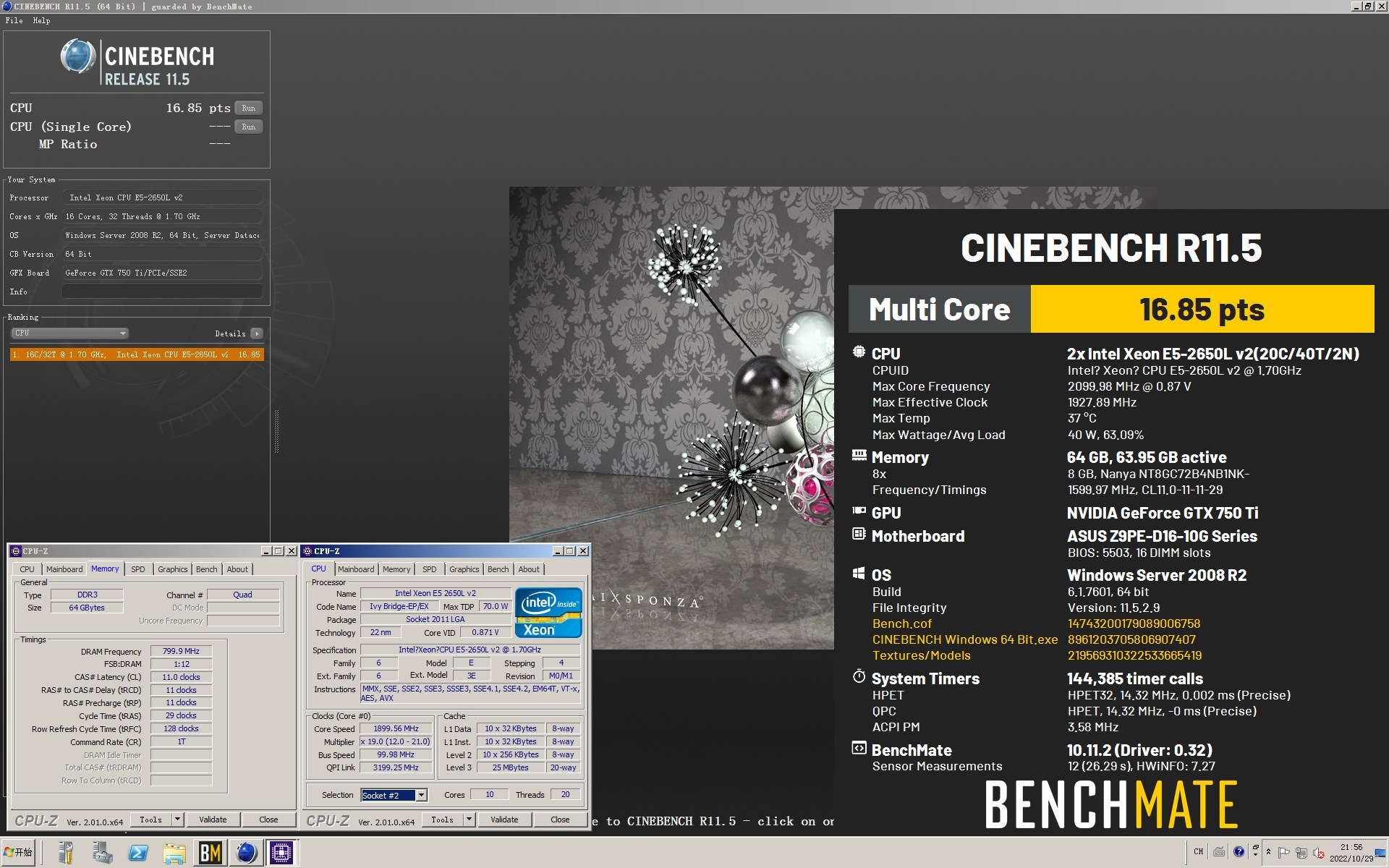1389x868 pixels.
Task: Run the CPU multi-core benchmark
Action: pyautogui.click(x=248, y=108)
